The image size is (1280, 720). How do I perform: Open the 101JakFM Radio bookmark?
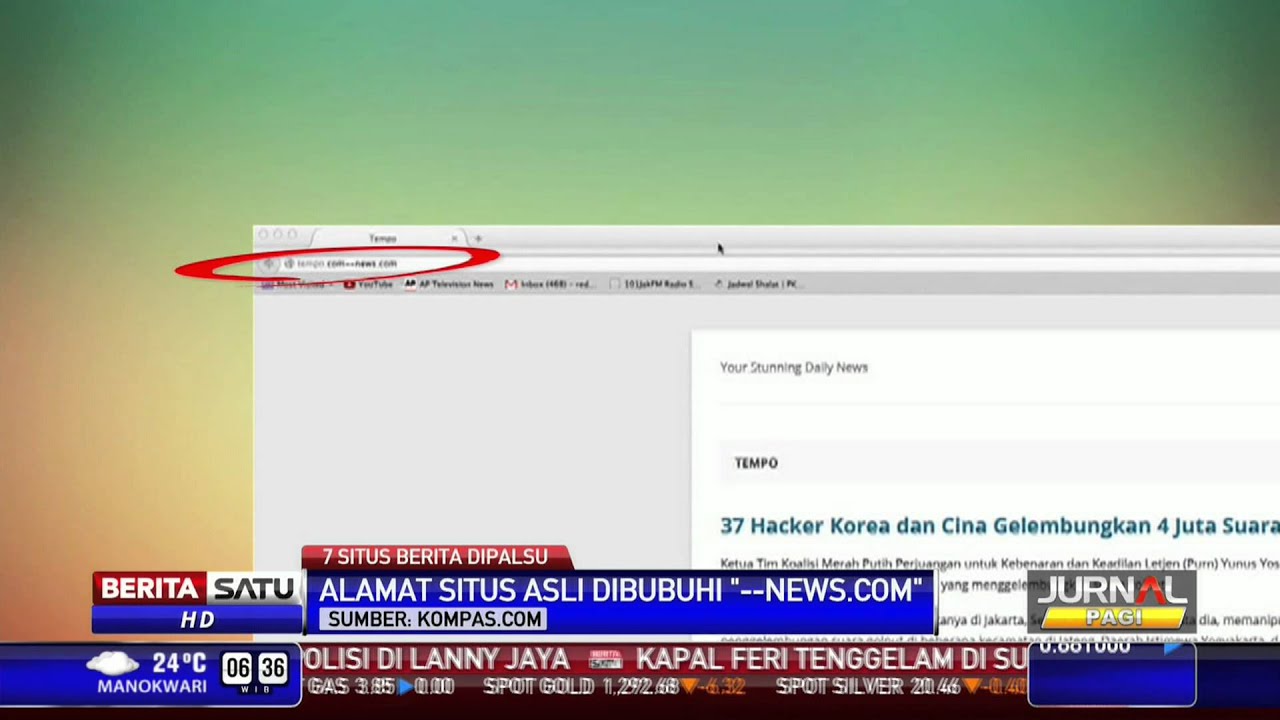[x=654, y=284]
